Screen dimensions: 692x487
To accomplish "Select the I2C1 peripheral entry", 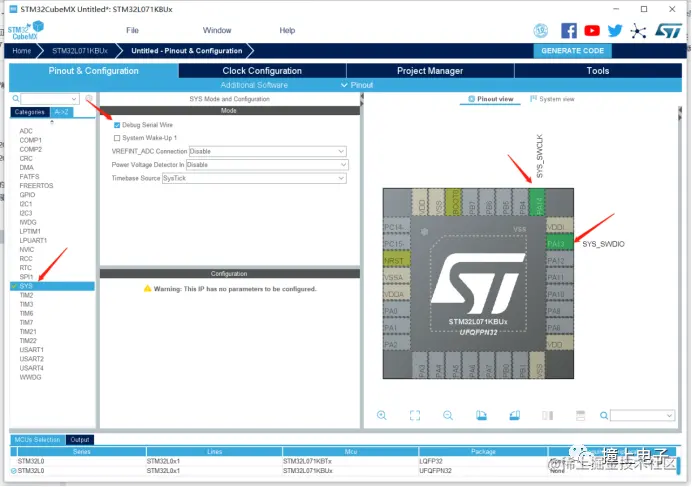I will 26,204.
